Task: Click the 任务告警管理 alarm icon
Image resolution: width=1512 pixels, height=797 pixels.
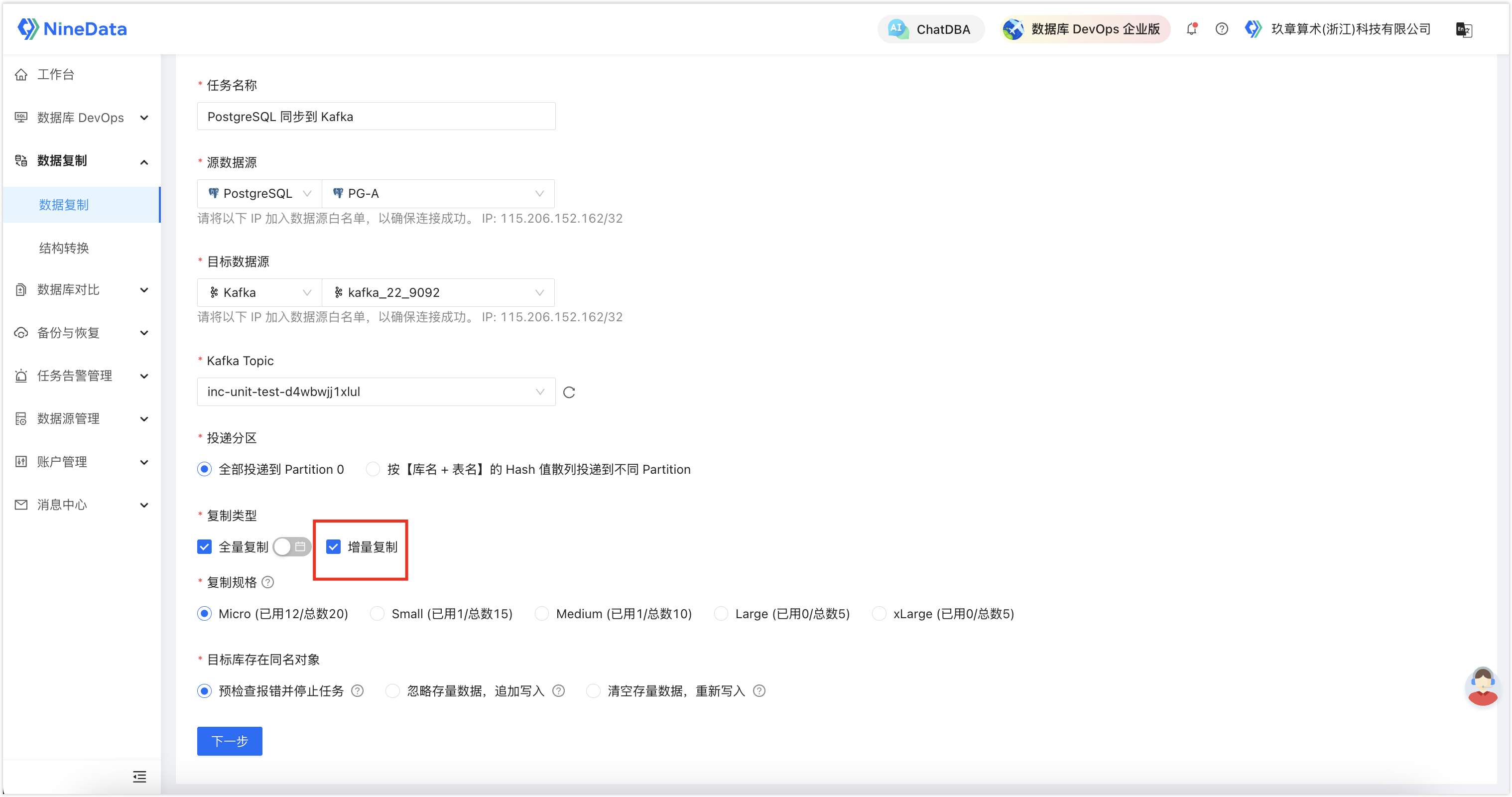Action: pyautogui.click(x=21, y=376)
